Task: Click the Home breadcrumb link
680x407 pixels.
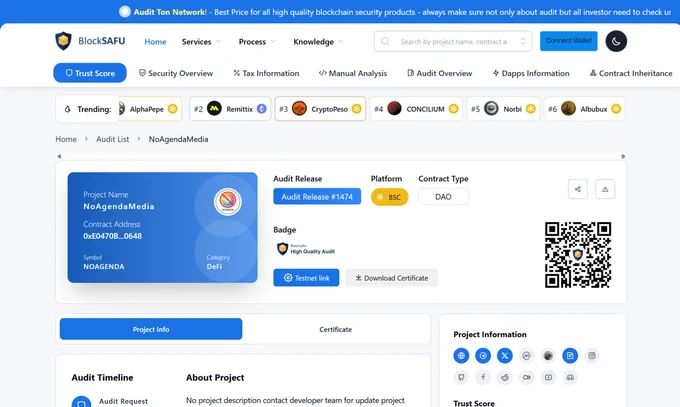Action: tap(66, 139)
